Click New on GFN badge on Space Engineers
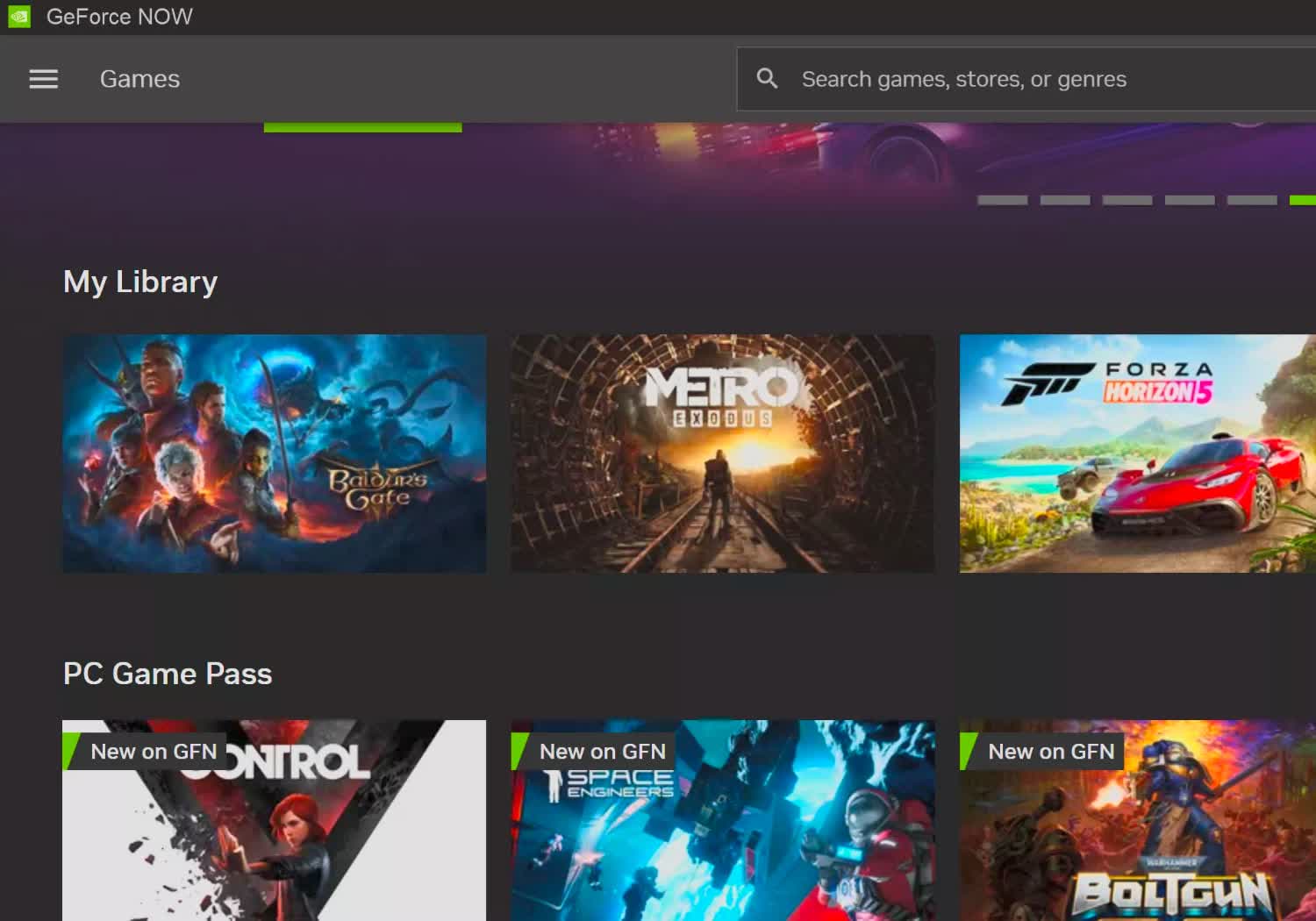The width and height of the screenshot is (1316, 921). tap(594, 752)
